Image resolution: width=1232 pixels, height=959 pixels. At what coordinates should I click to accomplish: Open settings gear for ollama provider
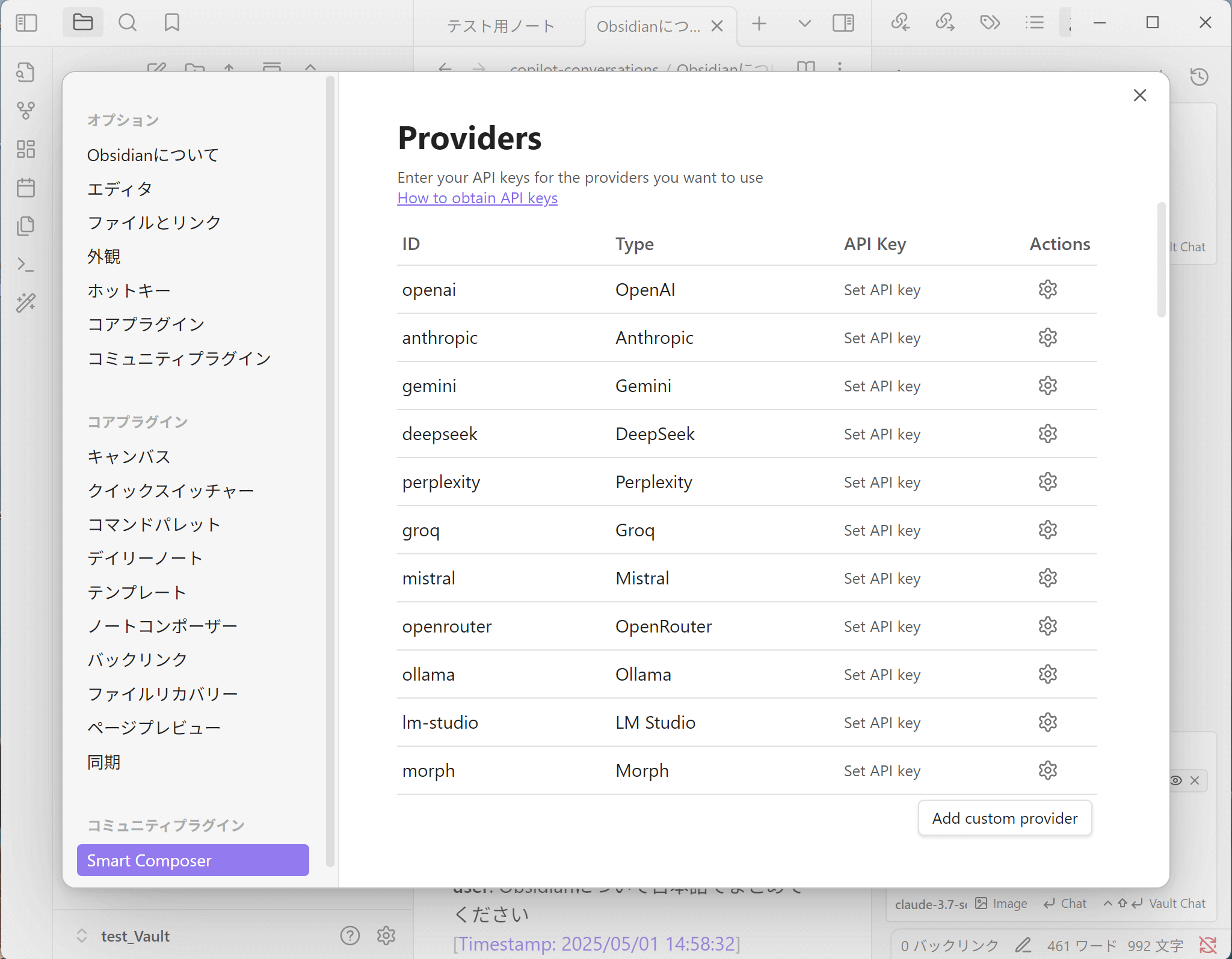[1047, 674]
